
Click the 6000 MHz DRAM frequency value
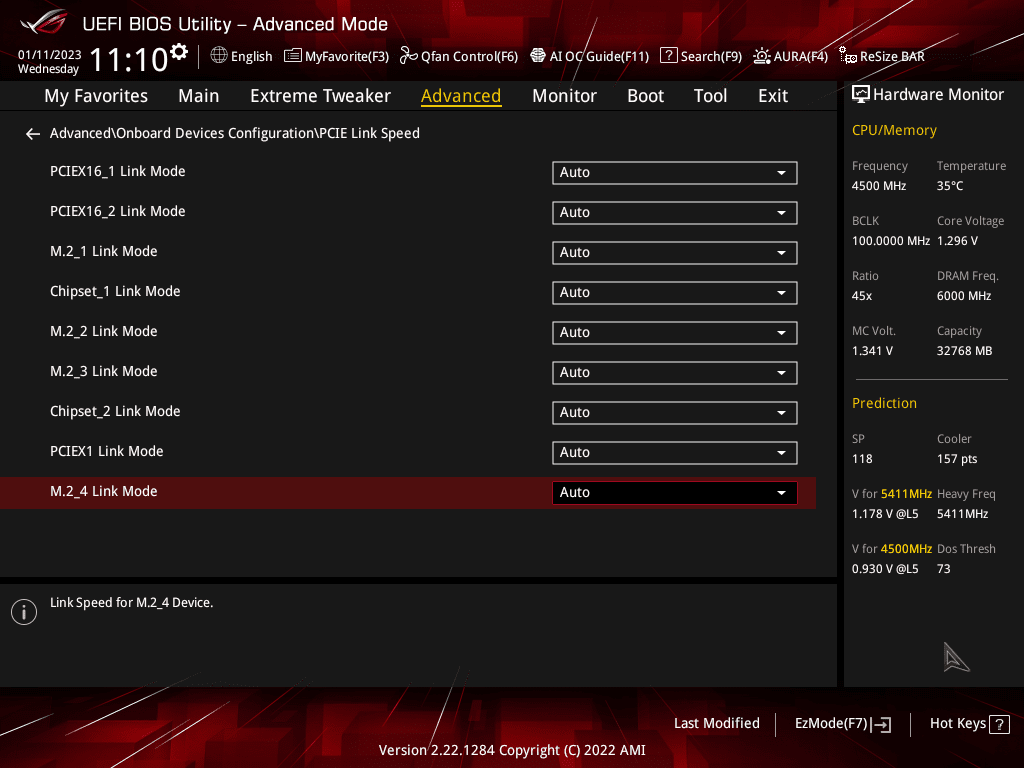point(964,296)
